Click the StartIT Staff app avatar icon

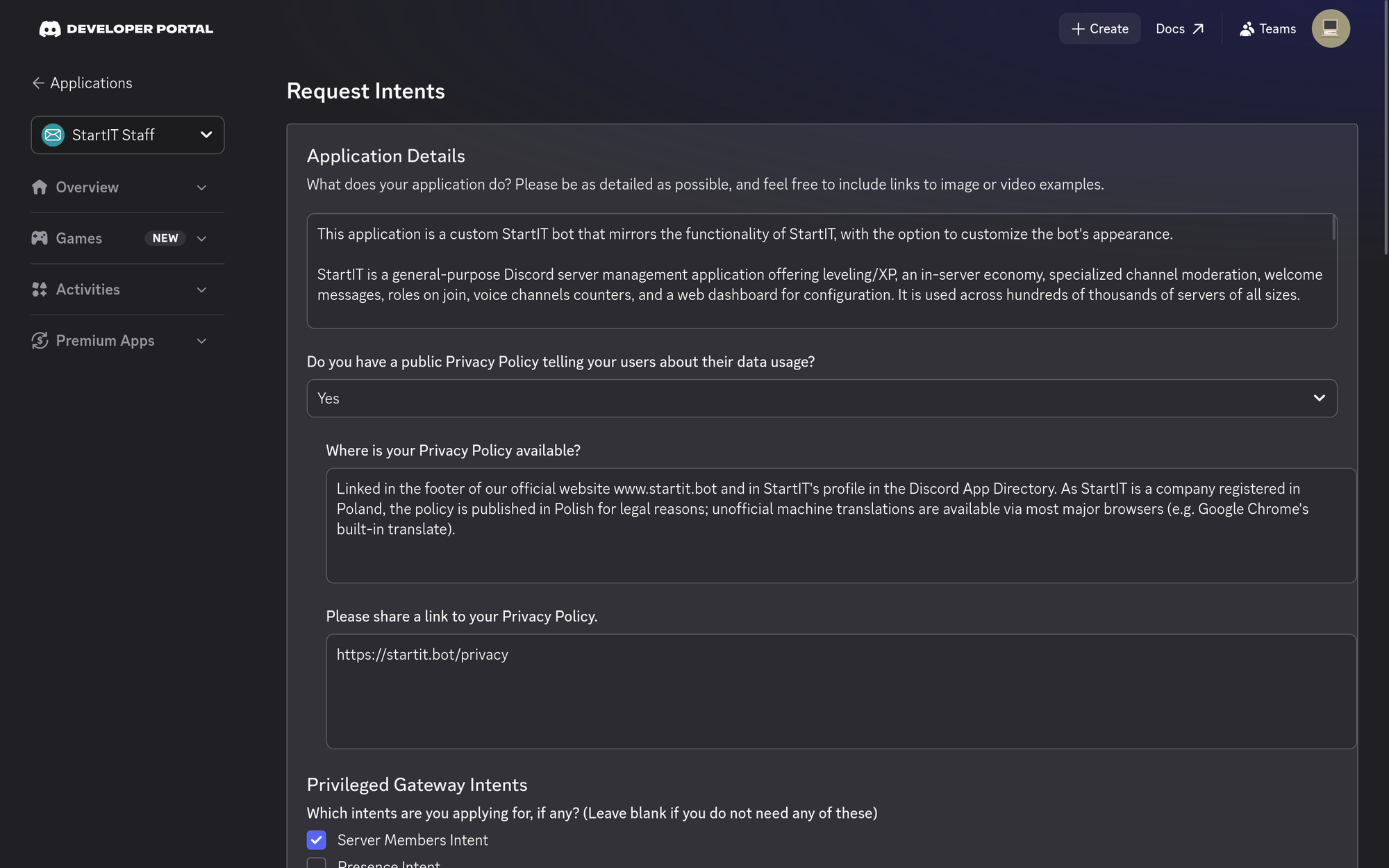53,135
